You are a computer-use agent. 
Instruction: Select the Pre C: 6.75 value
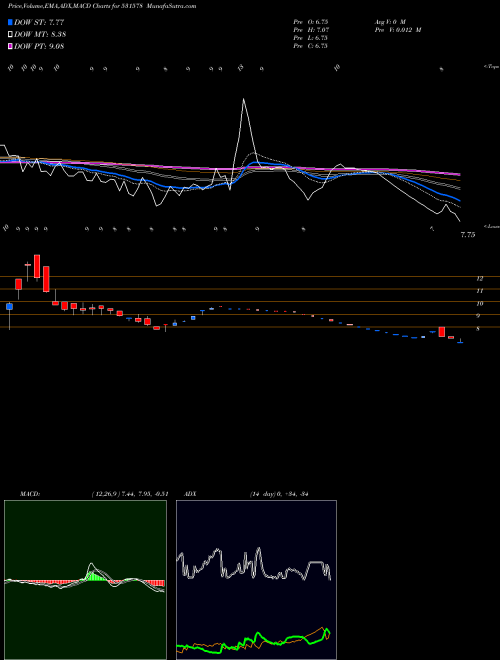tap(311, 46)
